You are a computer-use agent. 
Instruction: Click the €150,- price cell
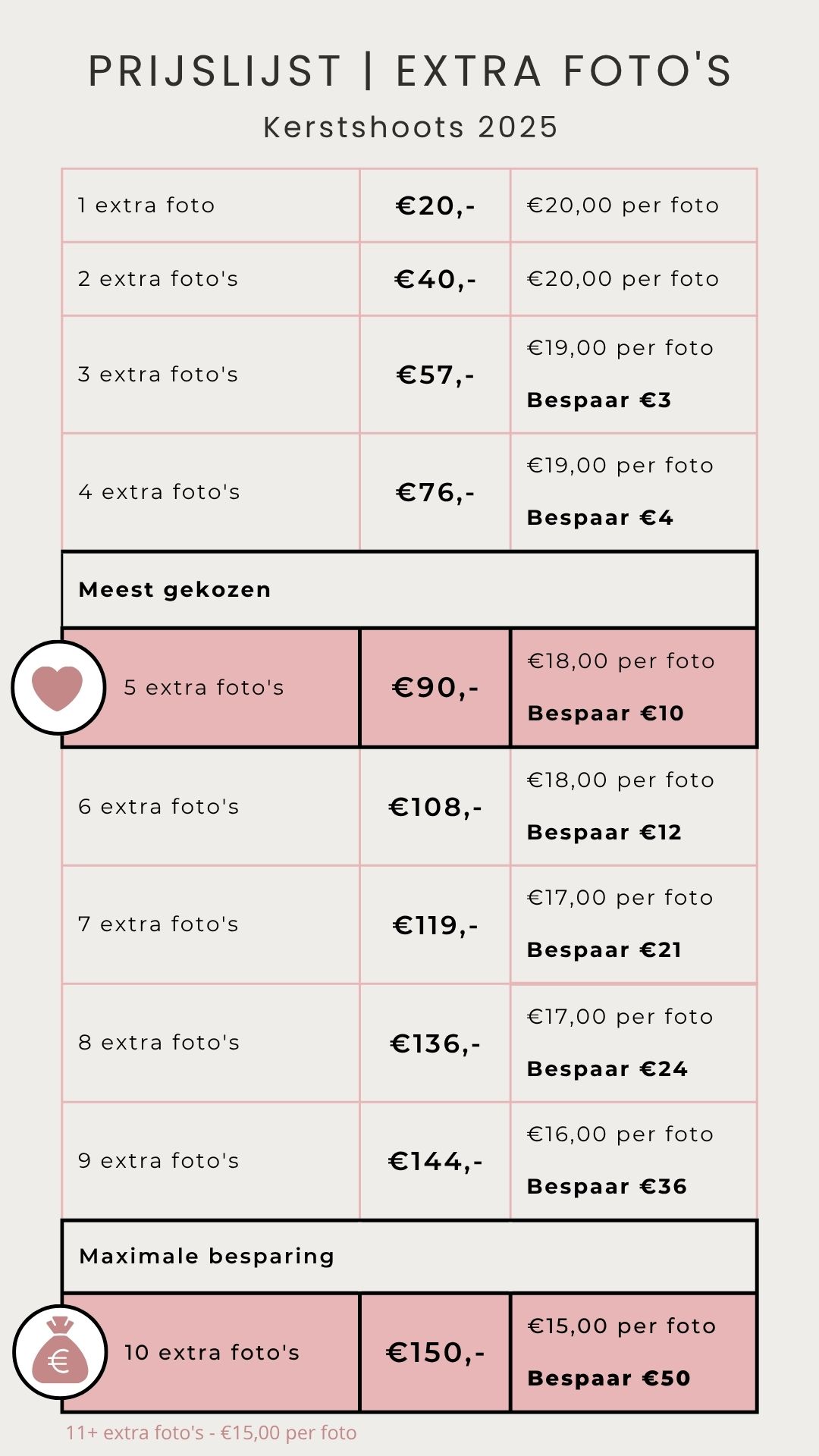[x=435, y=1353]
